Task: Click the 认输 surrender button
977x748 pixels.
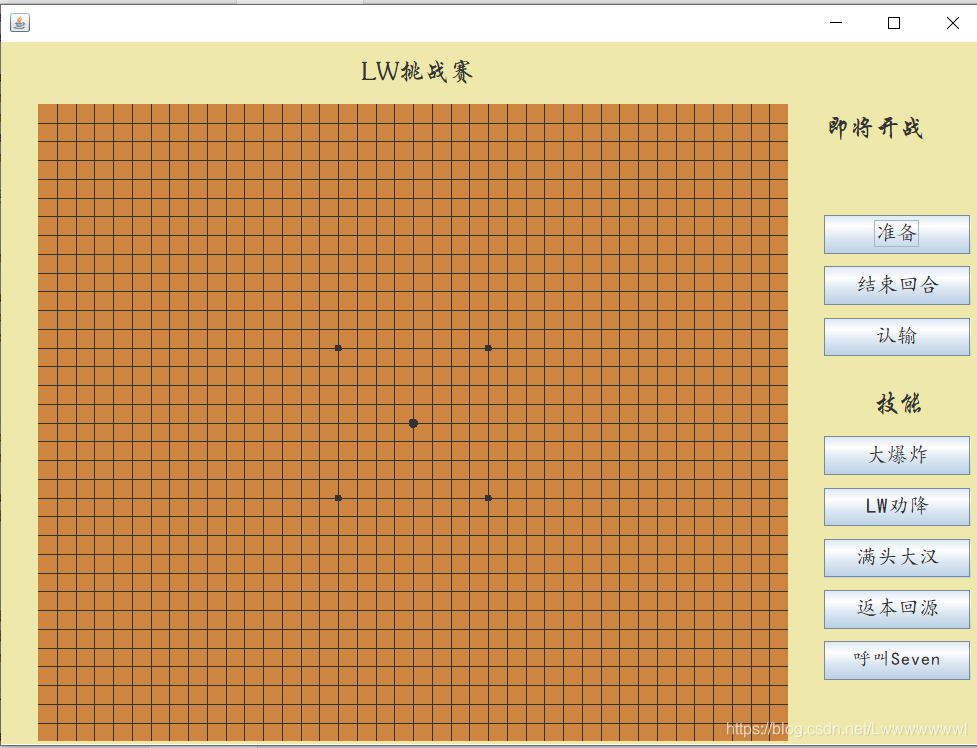Action: click(x=897, y=337)
